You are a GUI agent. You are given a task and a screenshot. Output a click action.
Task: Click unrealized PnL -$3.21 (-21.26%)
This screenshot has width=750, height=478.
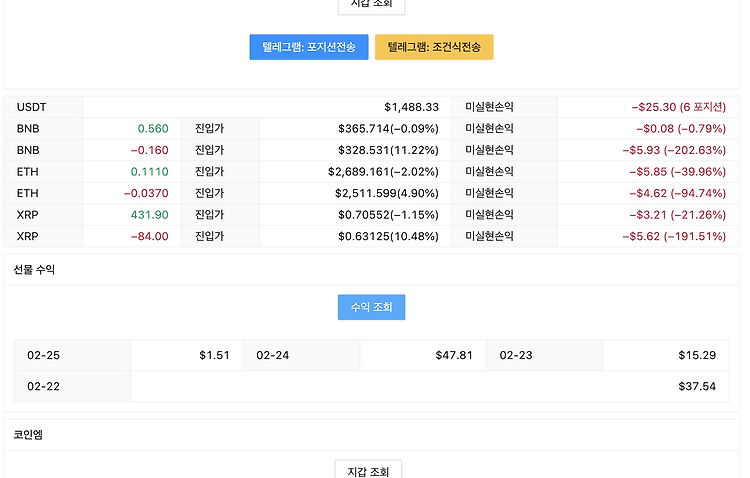pos(677,215)
